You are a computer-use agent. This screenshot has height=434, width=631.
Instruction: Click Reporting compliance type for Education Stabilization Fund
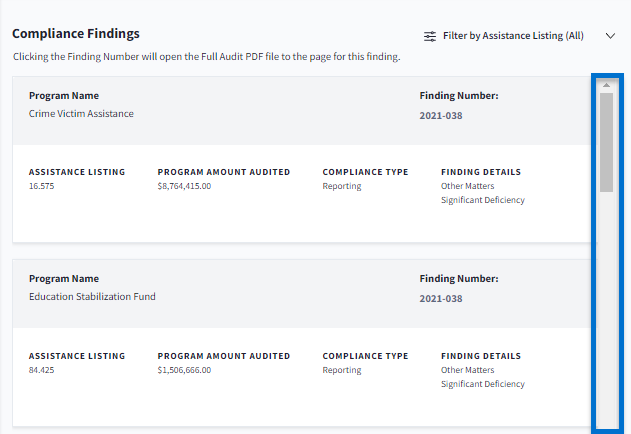click(x=342, y=370)
